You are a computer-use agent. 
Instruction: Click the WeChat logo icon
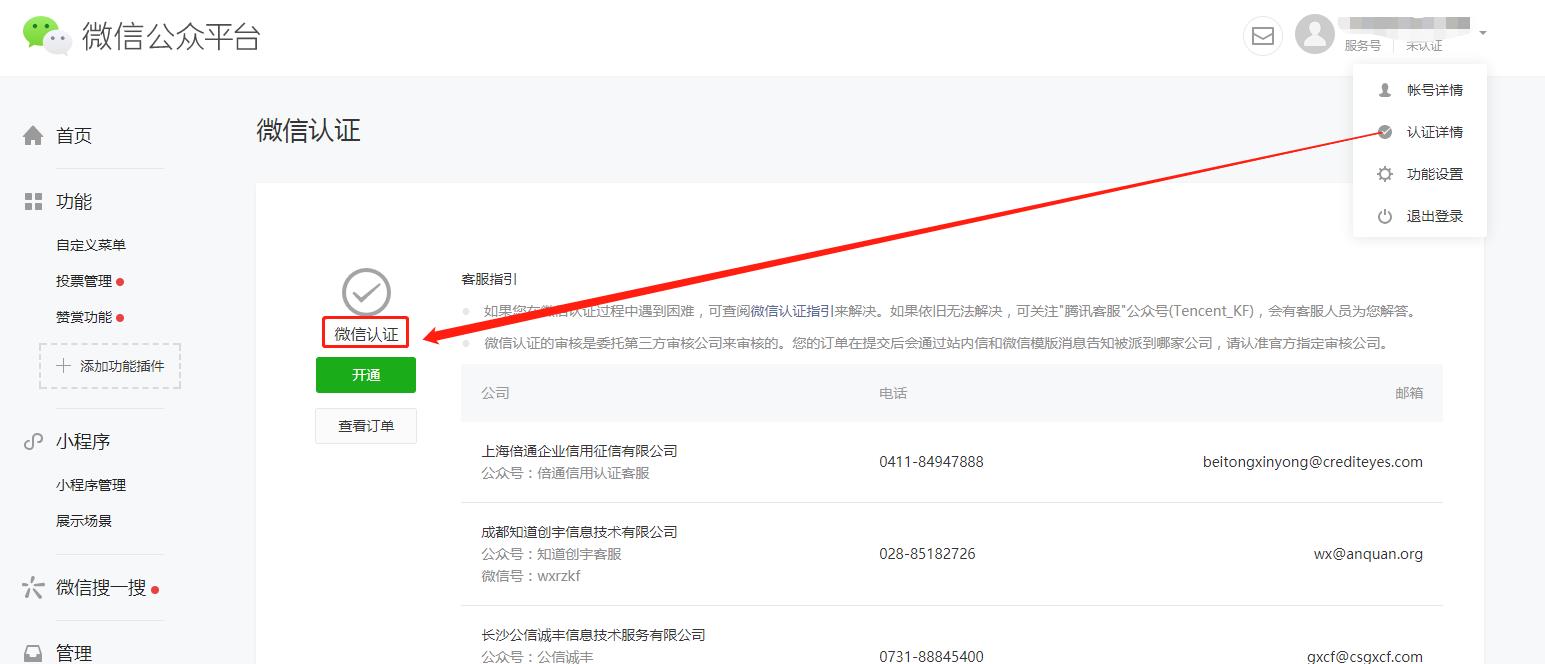coord(47,36)
